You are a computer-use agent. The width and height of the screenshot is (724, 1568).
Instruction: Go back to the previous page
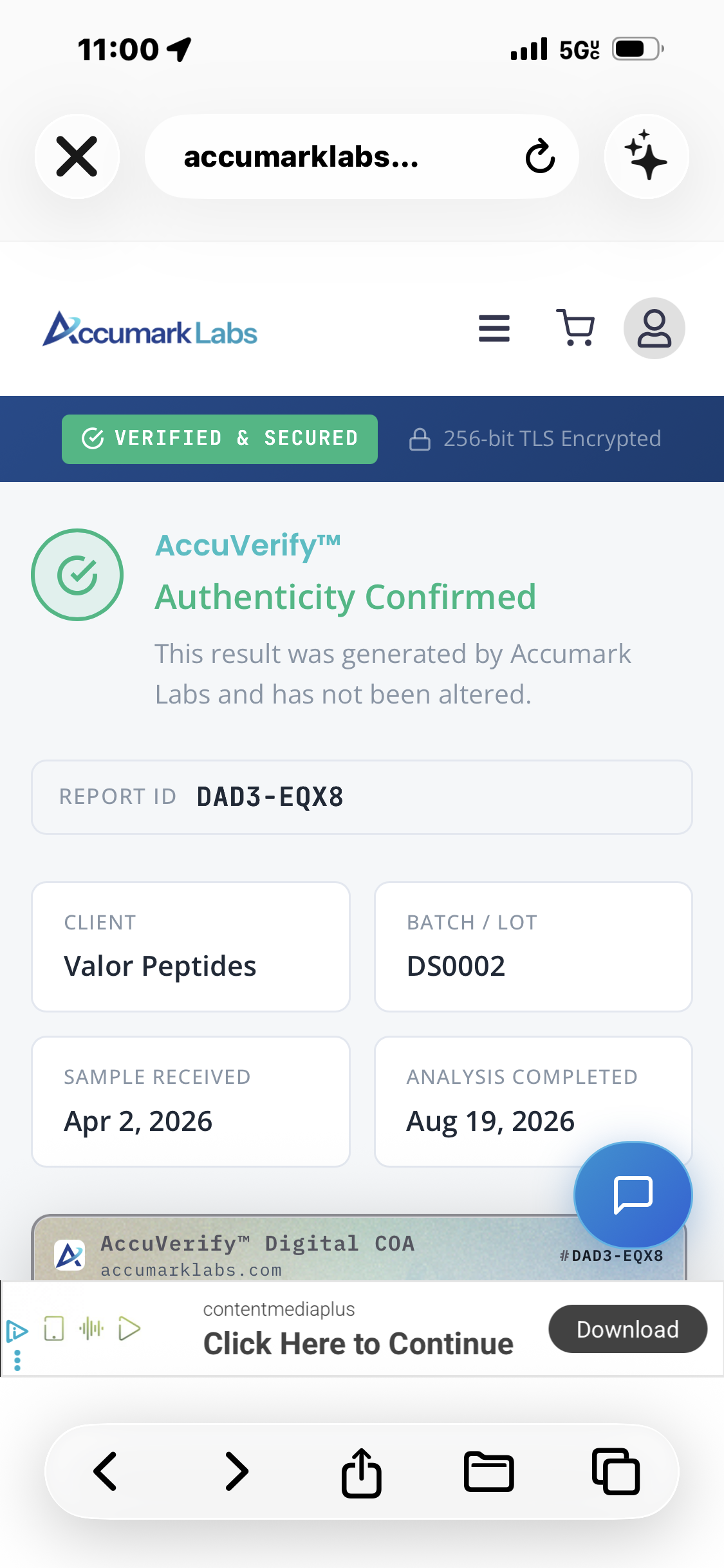[106, 1471]
